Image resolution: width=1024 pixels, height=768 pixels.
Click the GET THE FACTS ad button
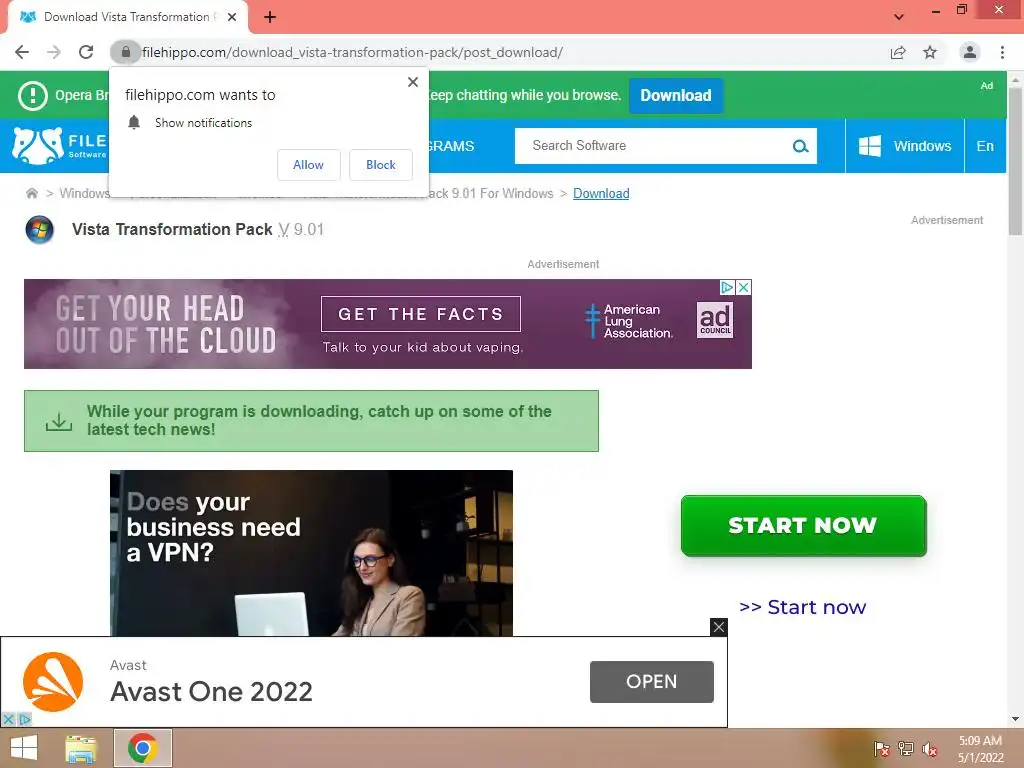421,314
